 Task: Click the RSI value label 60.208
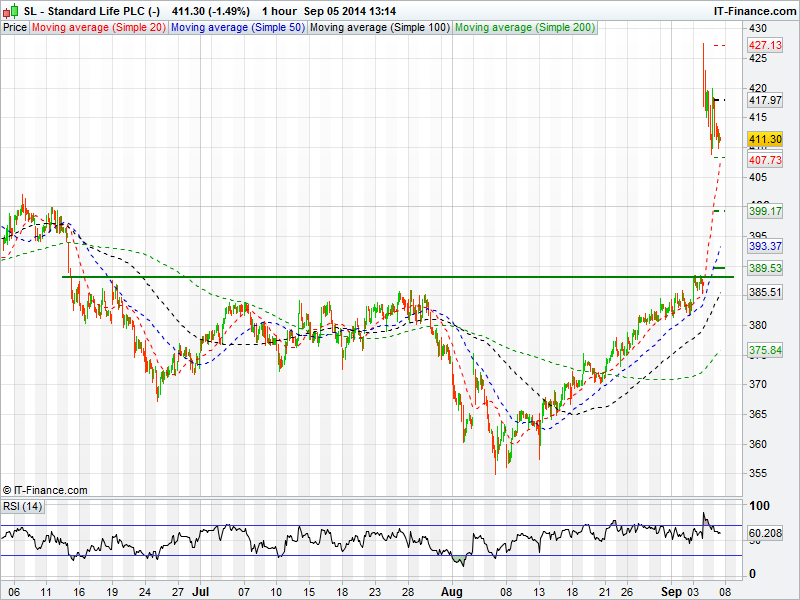(x=765, y=532)
